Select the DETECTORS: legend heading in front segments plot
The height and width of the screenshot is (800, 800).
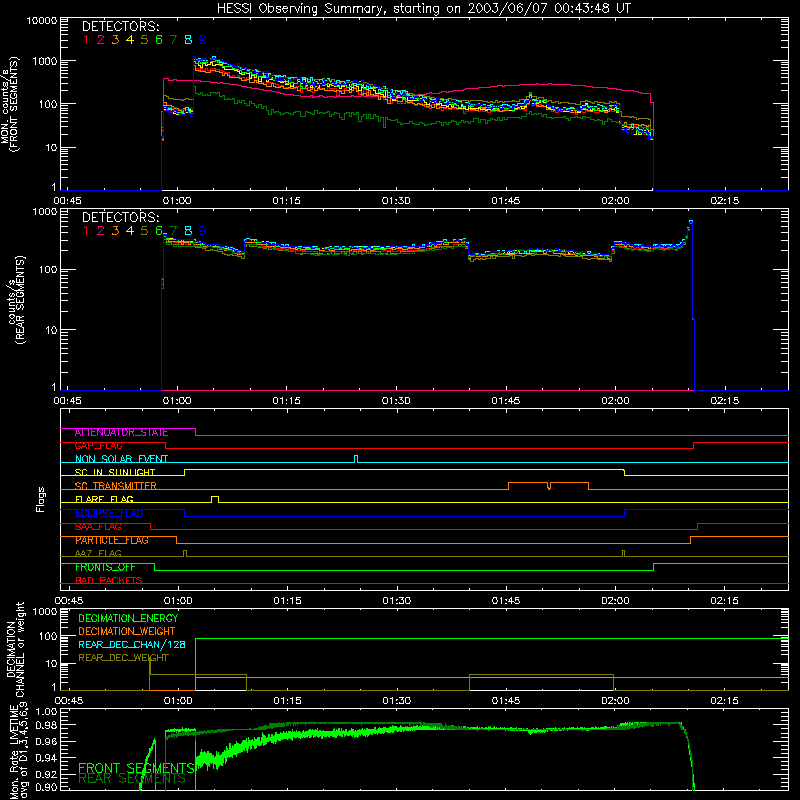pos(120,27)
